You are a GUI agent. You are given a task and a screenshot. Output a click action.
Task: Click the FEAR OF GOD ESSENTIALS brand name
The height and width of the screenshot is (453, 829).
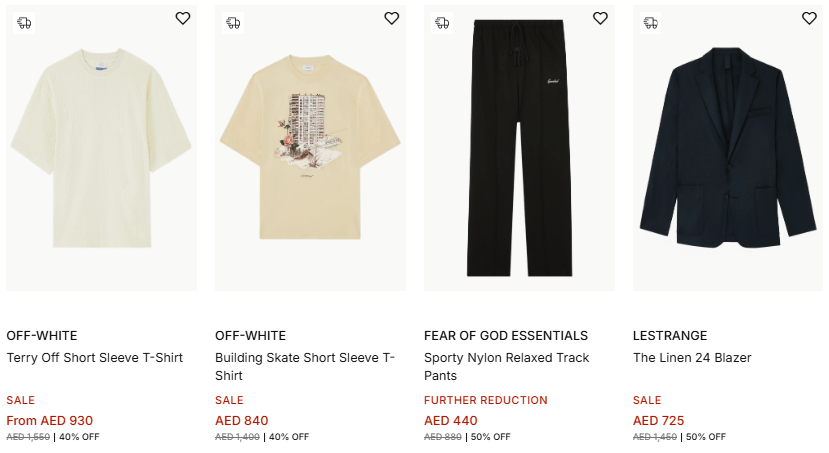(506, 336)
